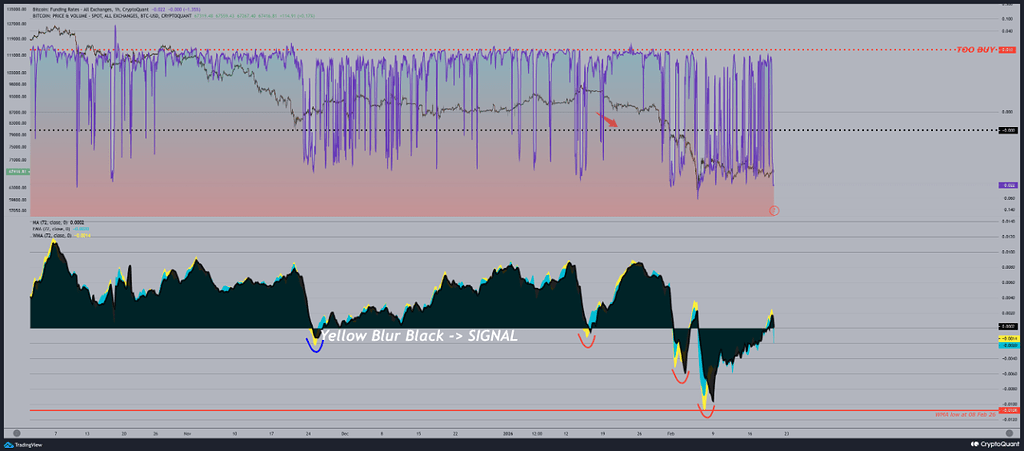Select the red arc left of 2026 dip
Screen dimensions: 1024x451
[x=586, y=343]
